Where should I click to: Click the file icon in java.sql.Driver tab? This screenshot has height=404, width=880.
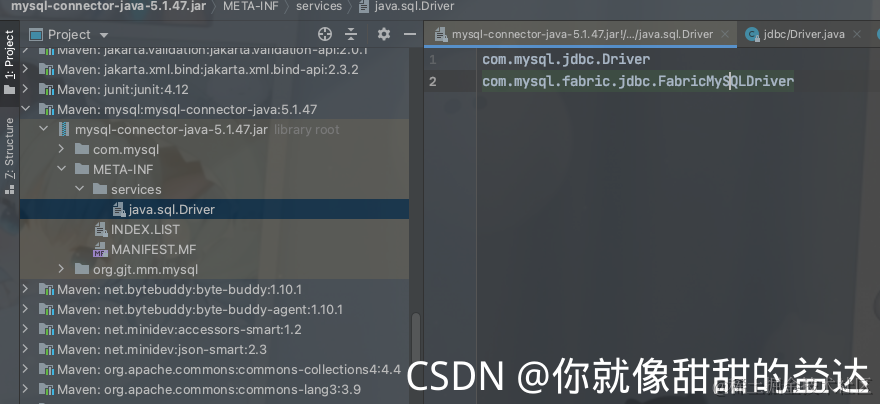442,35
